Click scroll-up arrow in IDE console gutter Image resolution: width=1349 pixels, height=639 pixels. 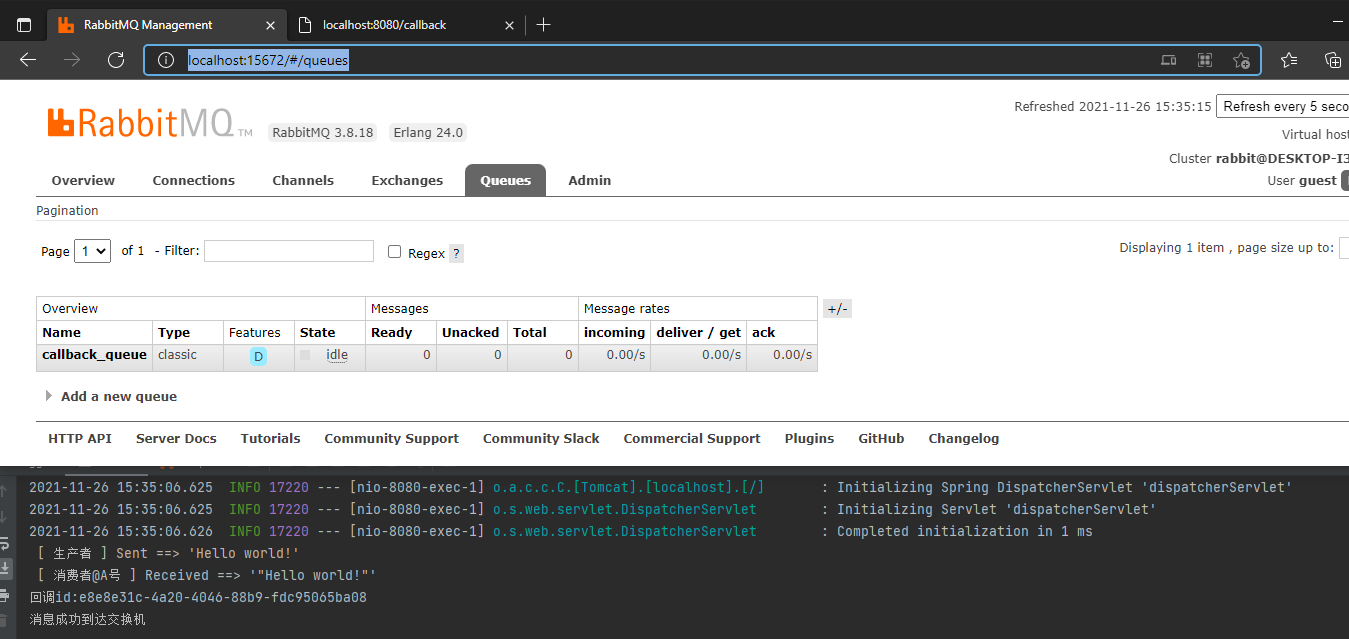(5, 491)
